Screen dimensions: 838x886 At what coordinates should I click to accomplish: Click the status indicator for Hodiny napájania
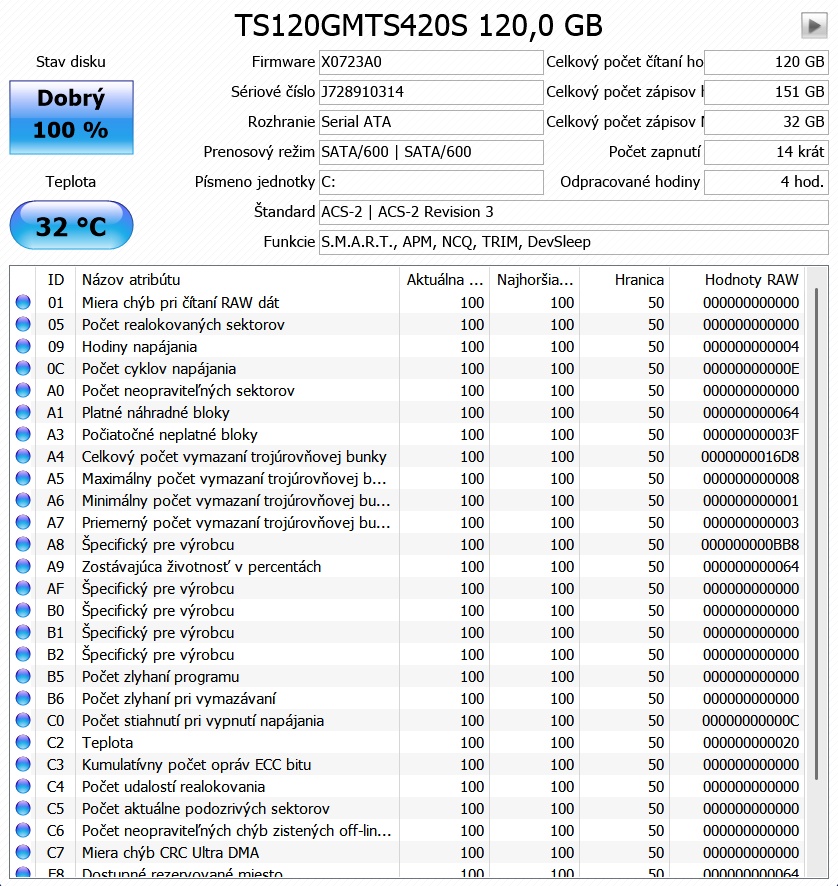tap(23, 347)
